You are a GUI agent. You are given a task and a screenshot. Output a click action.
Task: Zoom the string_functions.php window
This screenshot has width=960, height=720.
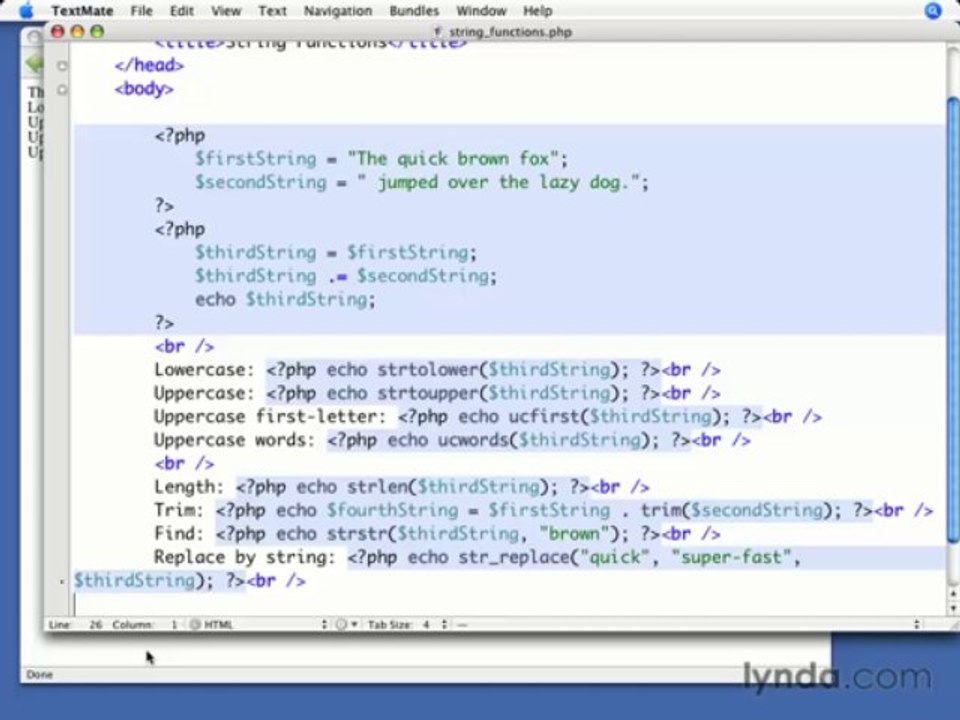(97, 32)
